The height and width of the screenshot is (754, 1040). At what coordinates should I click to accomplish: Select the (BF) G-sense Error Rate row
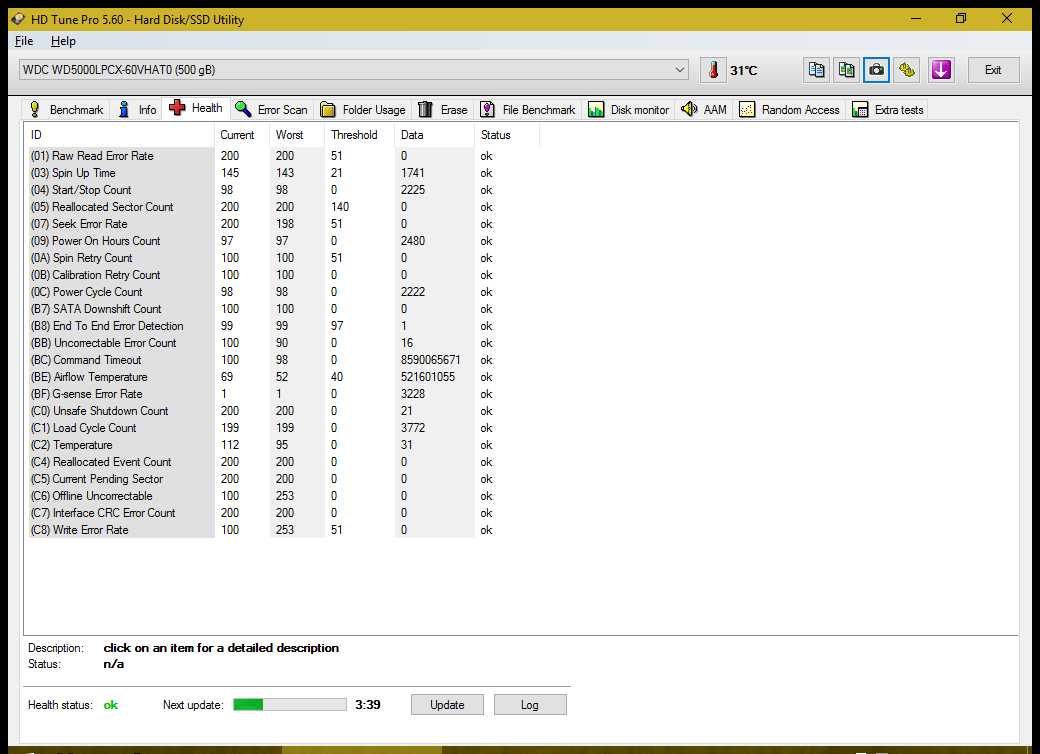coord(284,394)
